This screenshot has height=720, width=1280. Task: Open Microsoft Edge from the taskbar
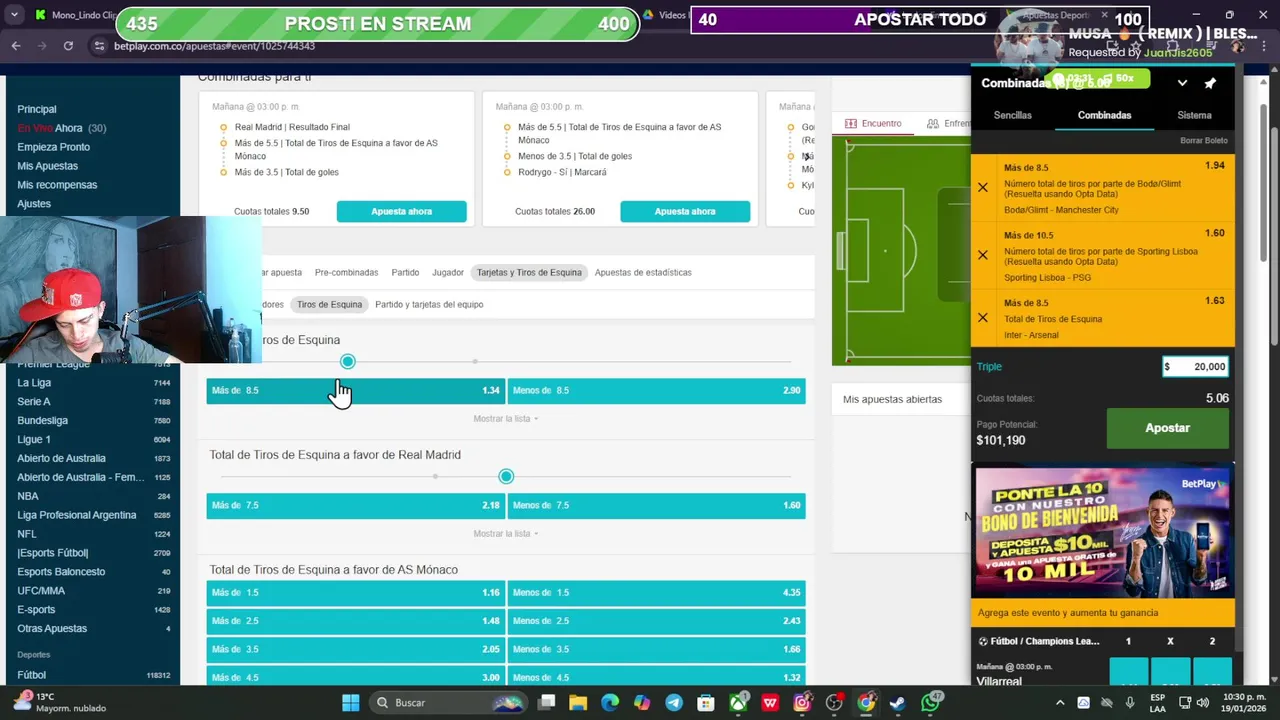pos(610,702)
